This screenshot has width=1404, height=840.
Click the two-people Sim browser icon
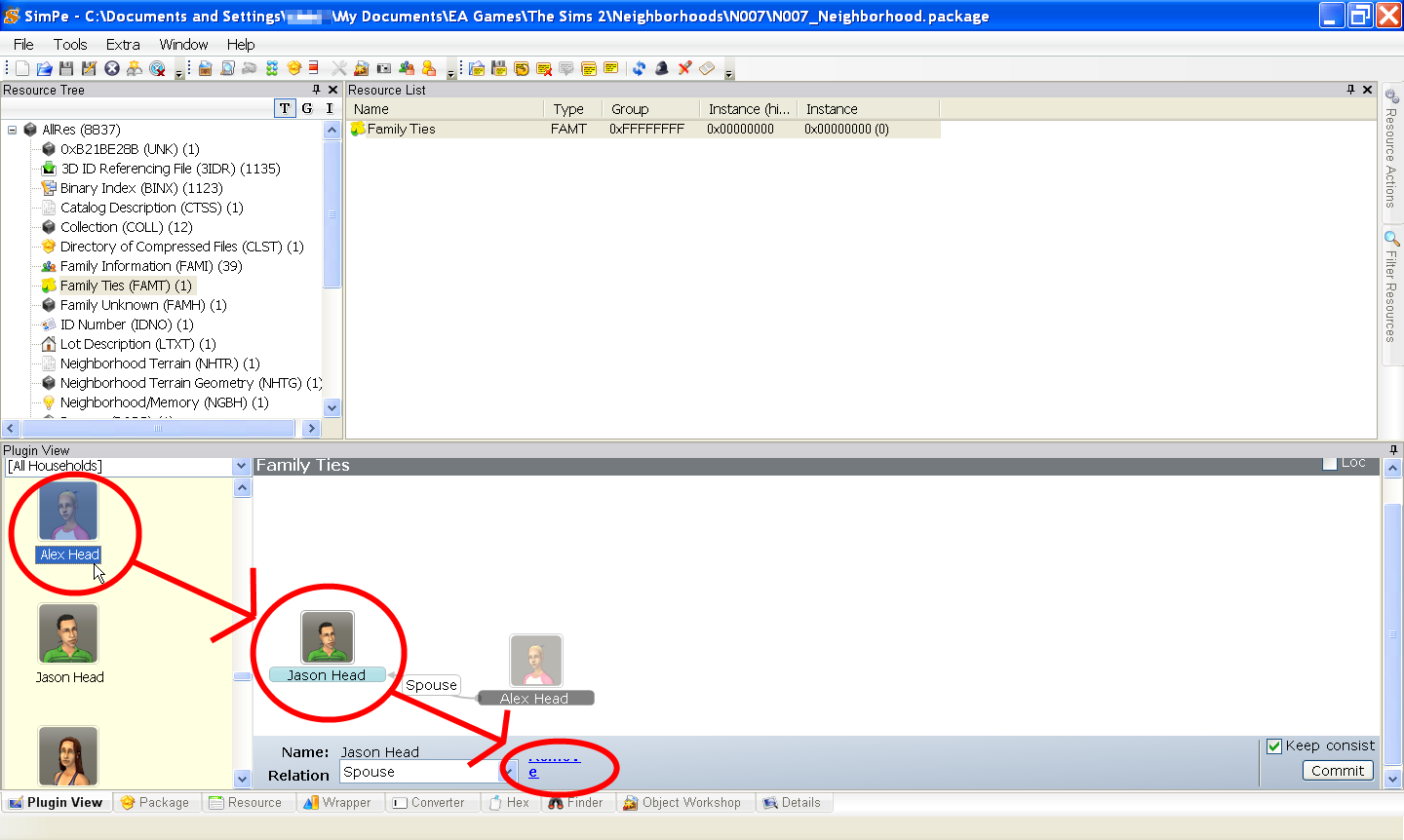tap(407, 68)
